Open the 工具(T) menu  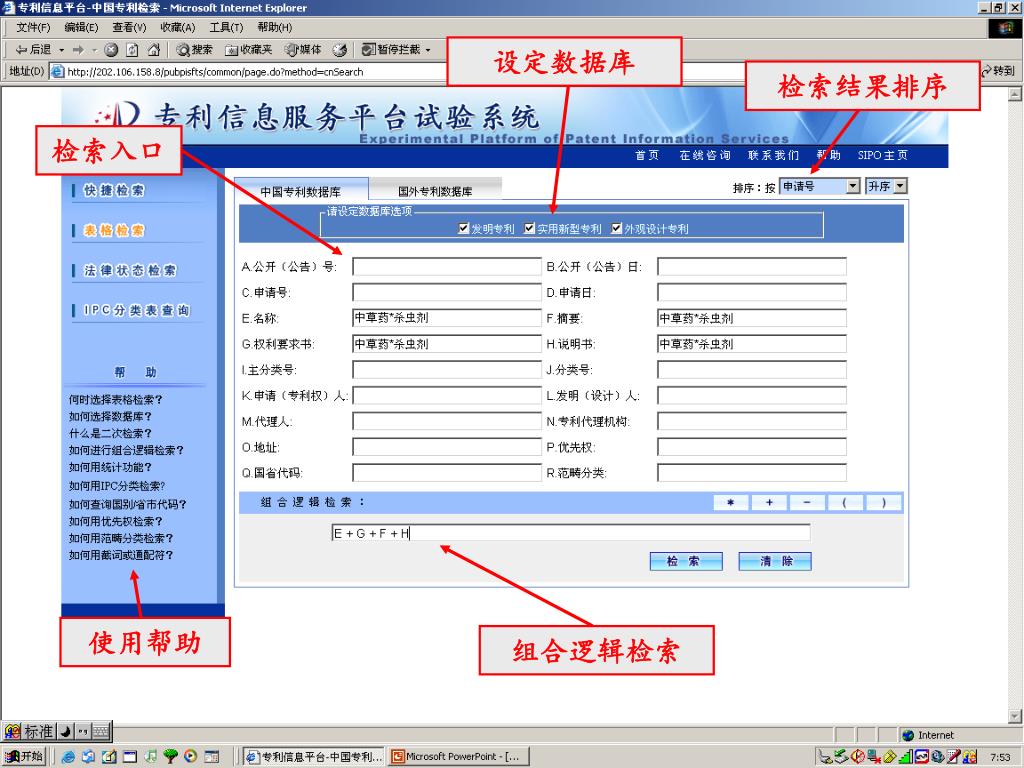click(226, 27)
